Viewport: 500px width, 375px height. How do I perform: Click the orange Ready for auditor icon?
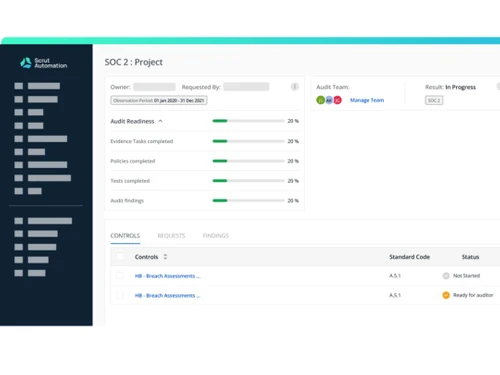pyautogui.click(x=446, y=295)
